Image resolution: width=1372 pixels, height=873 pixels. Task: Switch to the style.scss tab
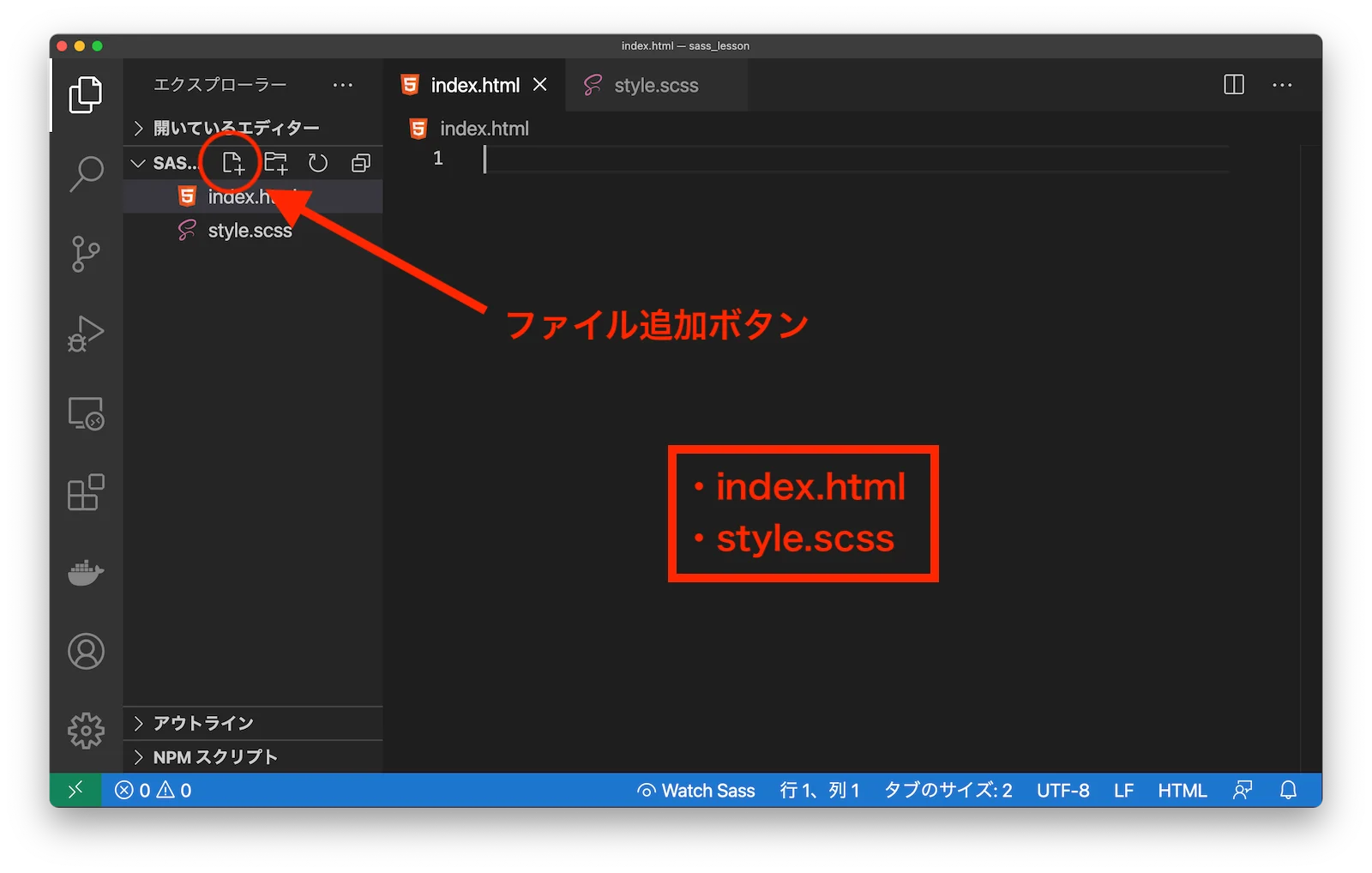(x=657, y=85)
